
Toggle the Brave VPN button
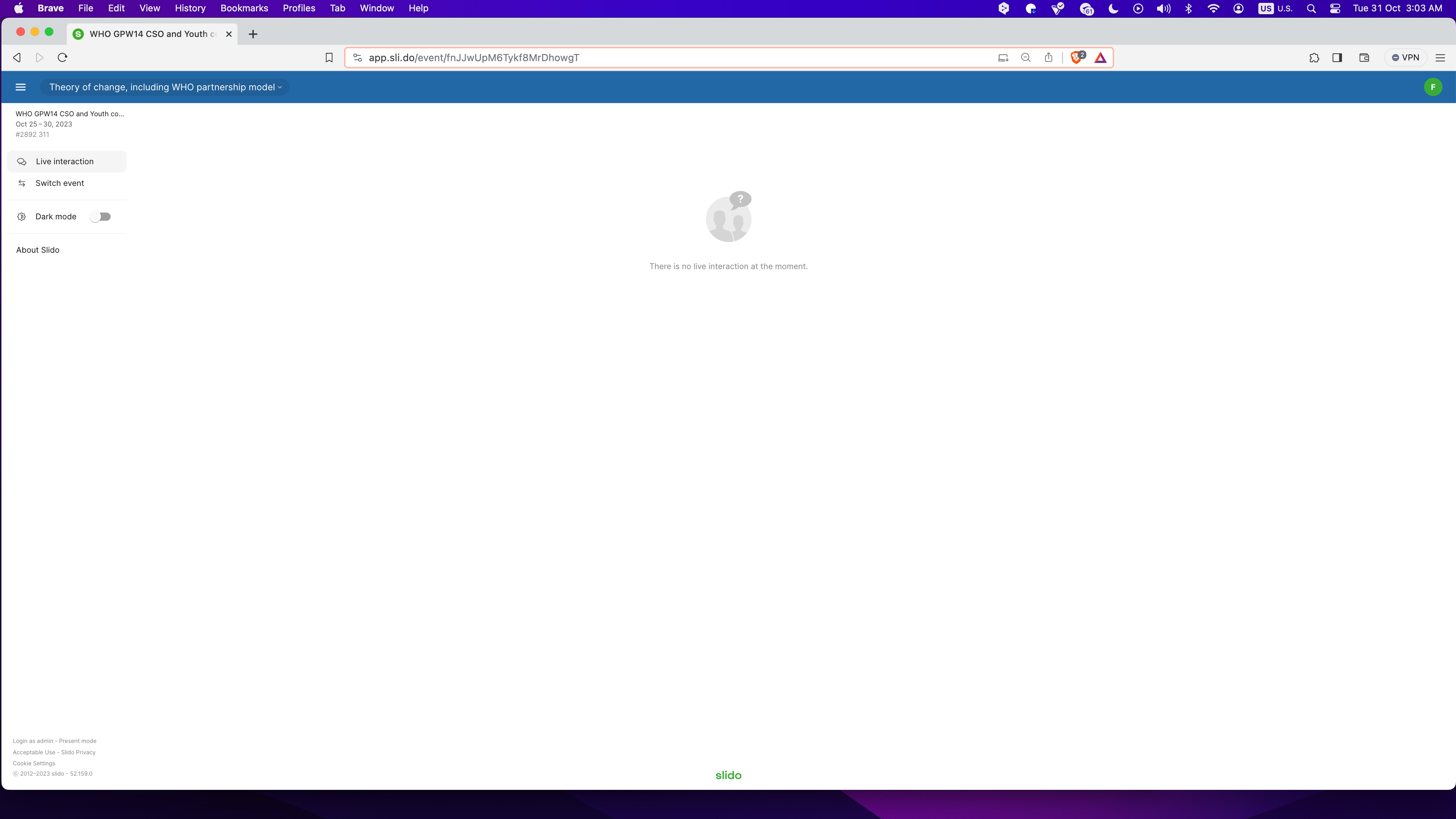[1405, 58]
